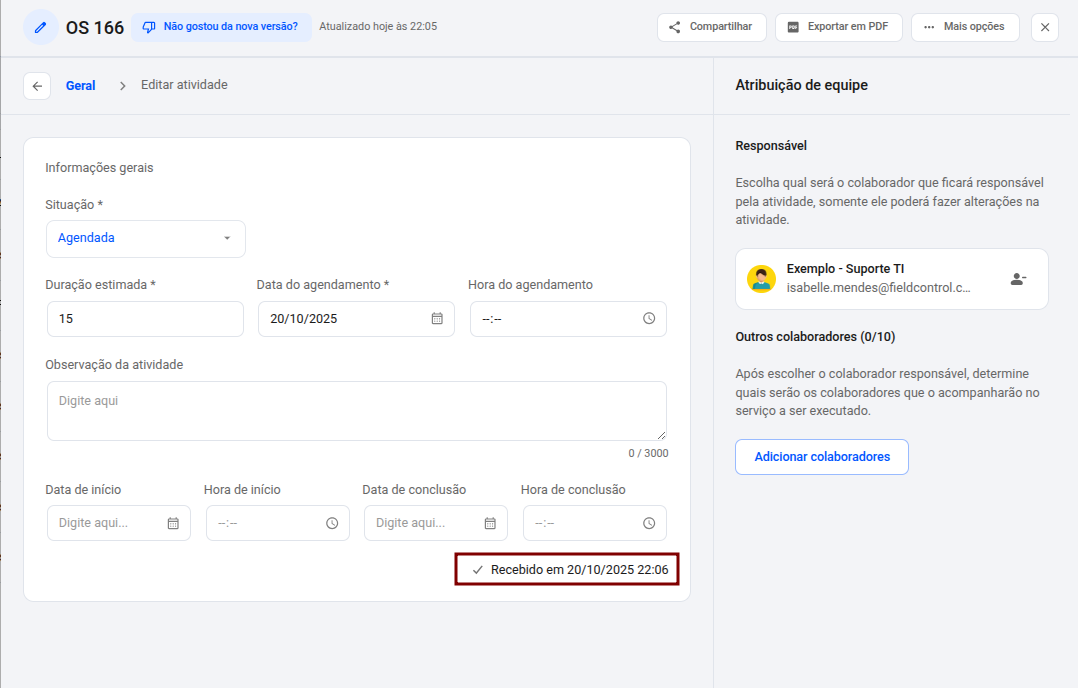Screen dimensions: 1078x688
Task: Open the calendar icon for Data de início
Action: click(173, 523)
